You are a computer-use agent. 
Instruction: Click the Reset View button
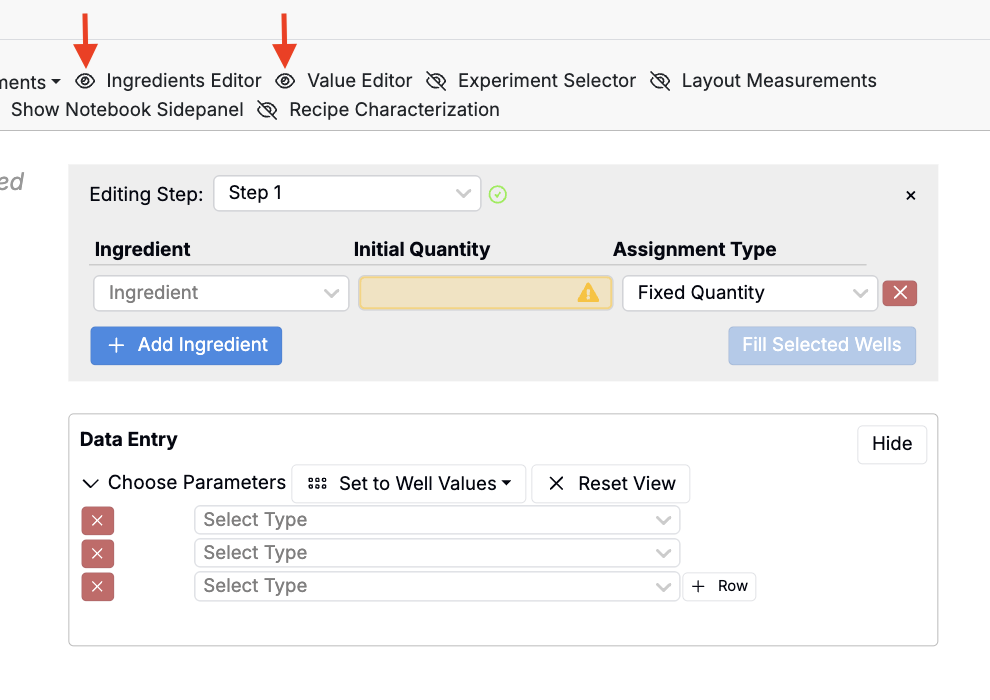611,484
